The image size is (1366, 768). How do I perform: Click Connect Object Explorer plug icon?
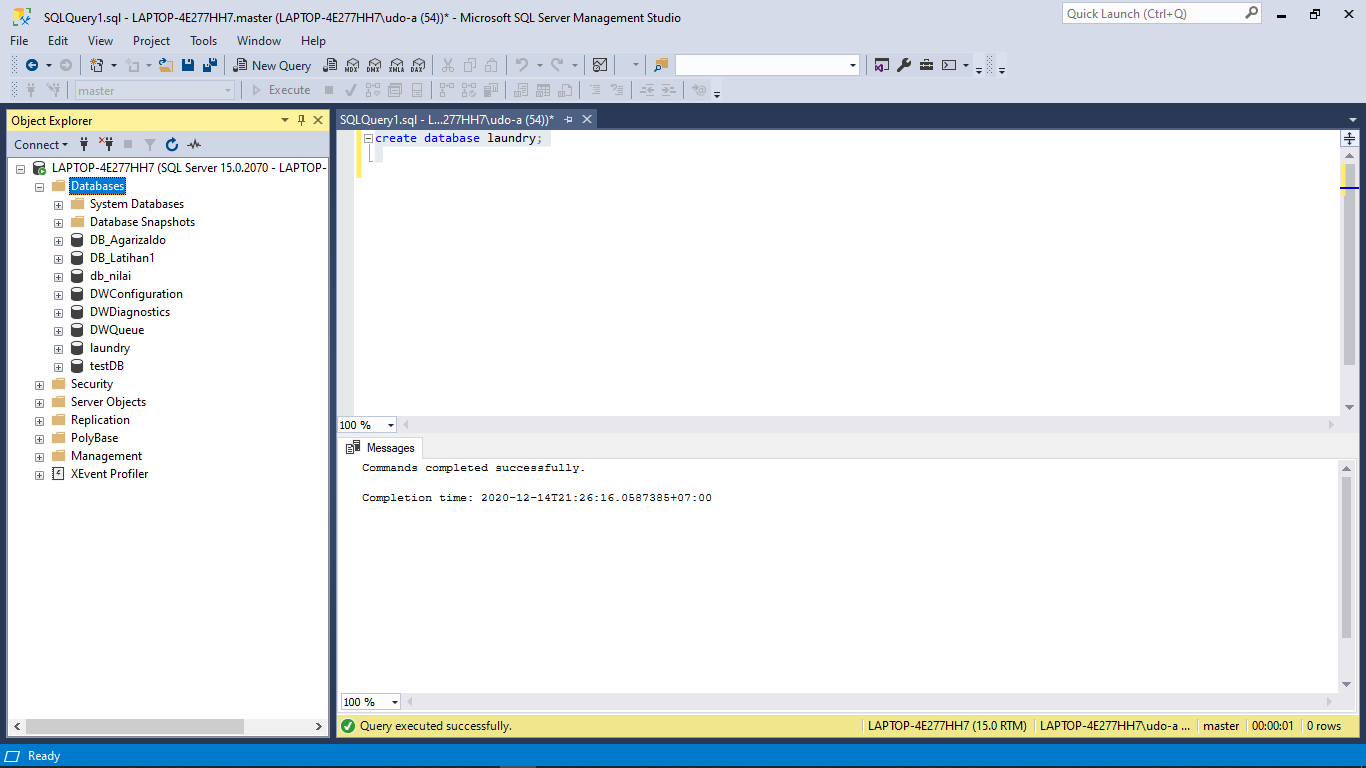(84, 144)
